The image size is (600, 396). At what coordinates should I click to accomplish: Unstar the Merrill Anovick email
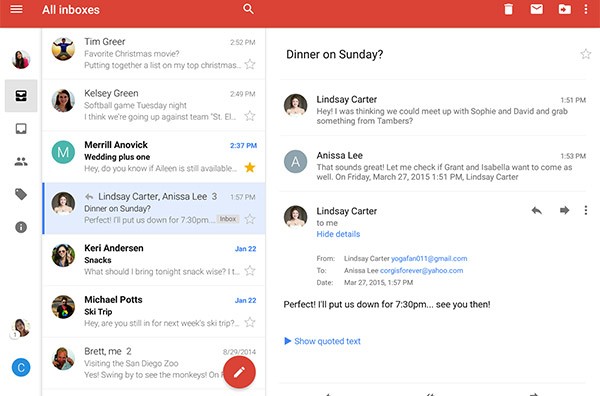point(250,167)
